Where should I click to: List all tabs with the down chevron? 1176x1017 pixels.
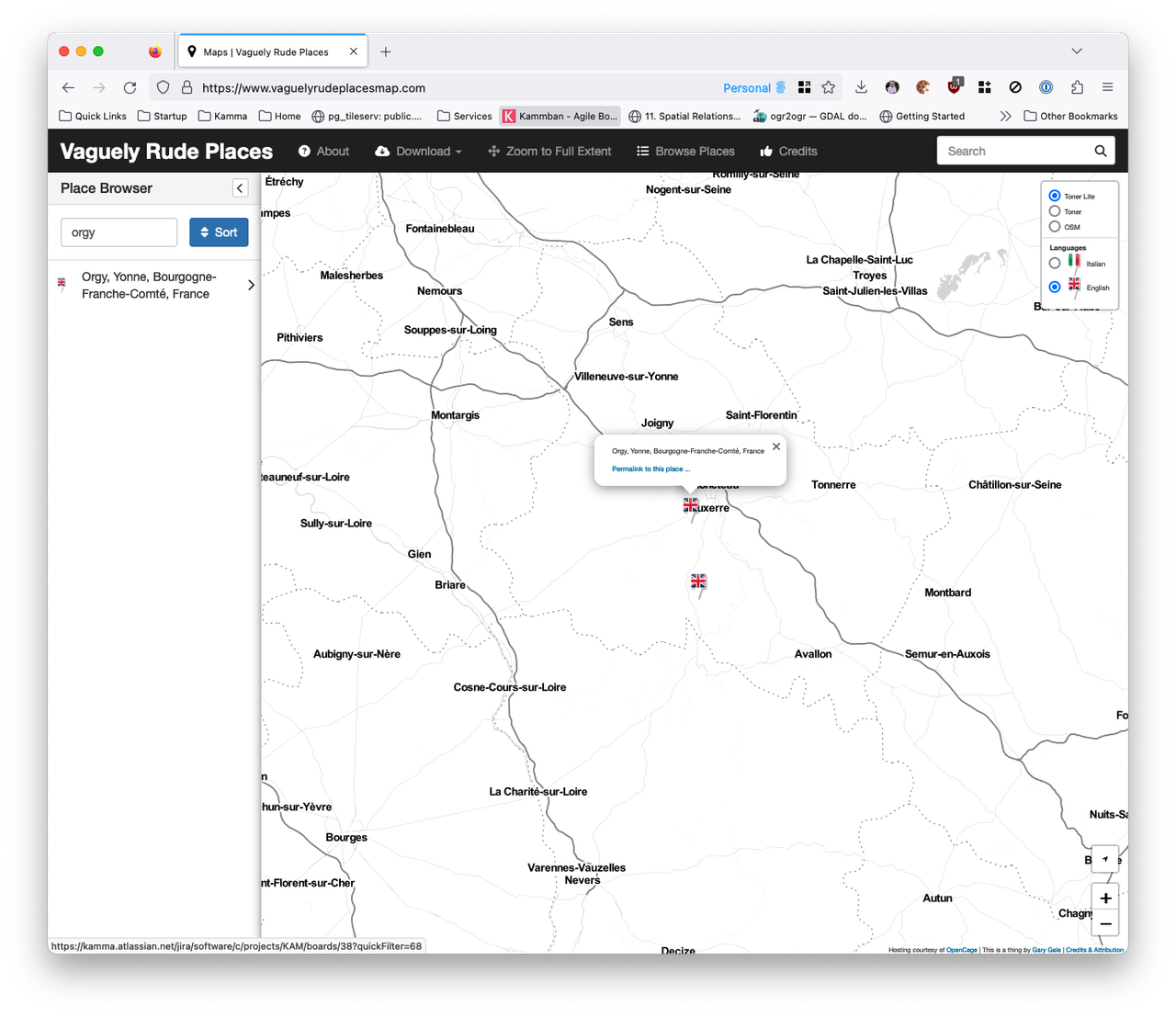(x=1077, y=51)
